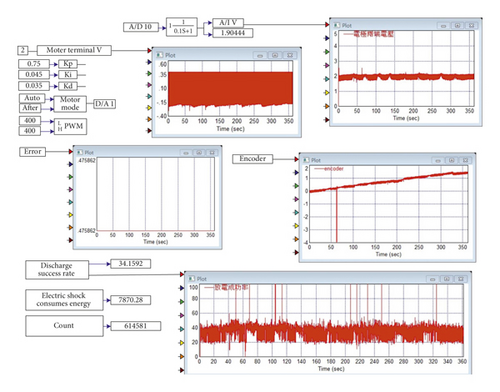Click the 0.035 Kd constant box
This screenshot has height=392, width=500.
[x=34, y=86]
